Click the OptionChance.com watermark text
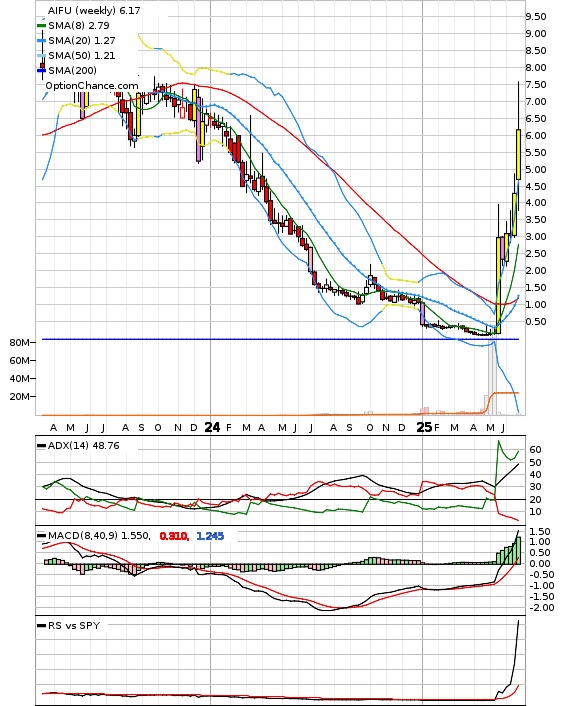The width and height of the screenshot is (566, 706). click(x=92, y=86)
